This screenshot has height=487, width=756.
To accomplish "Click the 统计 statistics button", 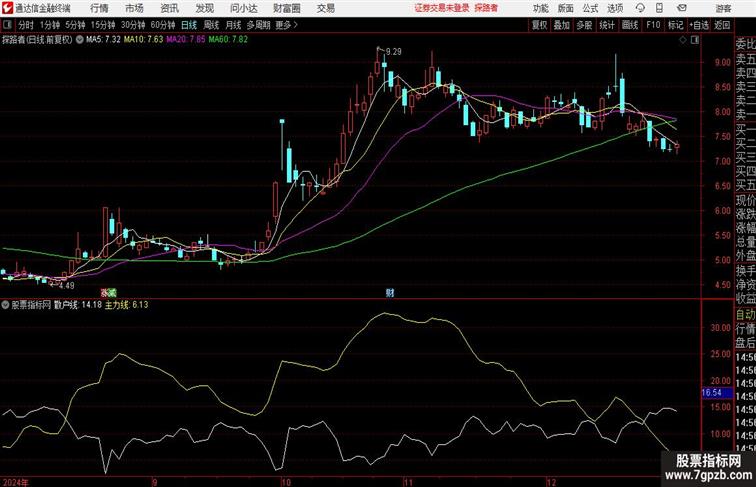I will [x=607, y=25].
